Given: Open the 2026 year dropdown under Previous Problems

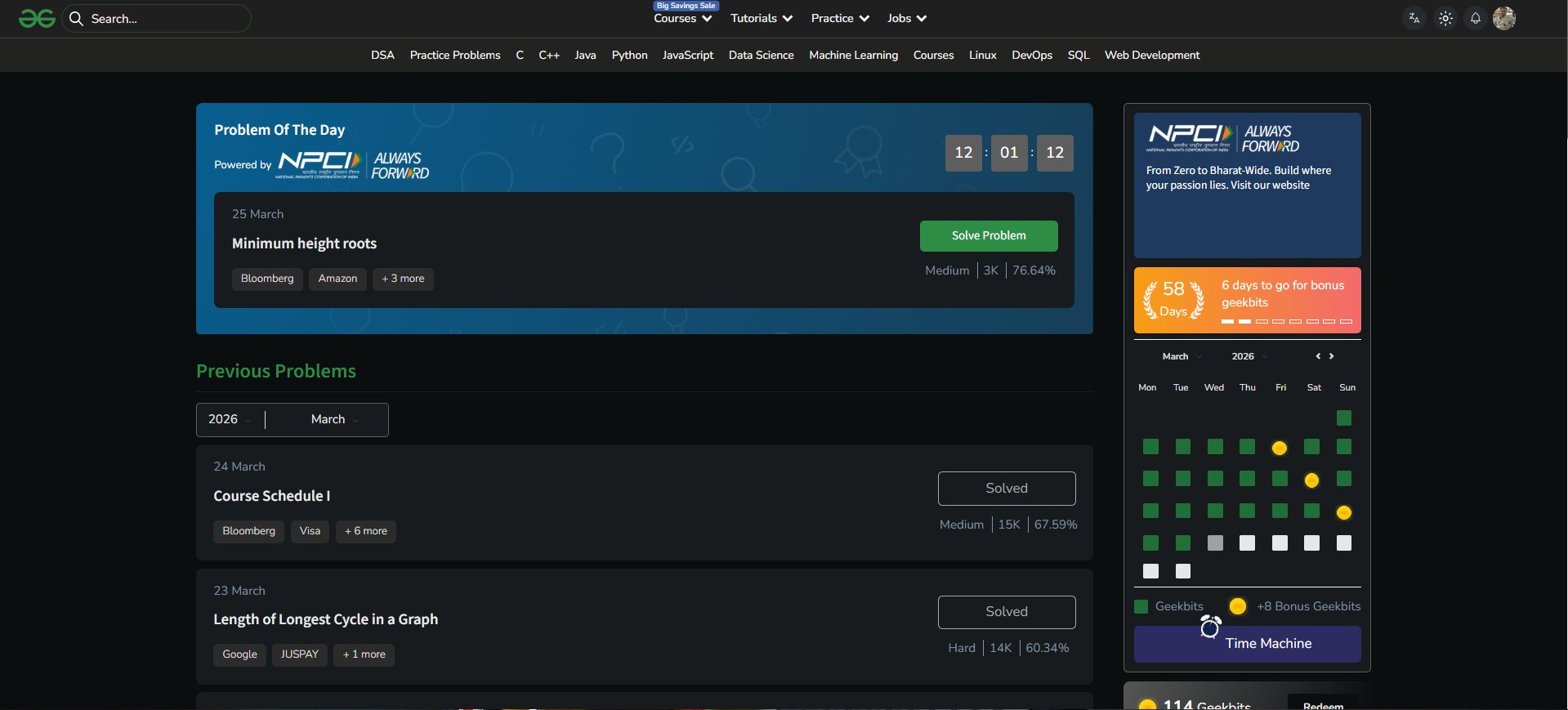Looking at the screenshot, I should tap(230, 419).
